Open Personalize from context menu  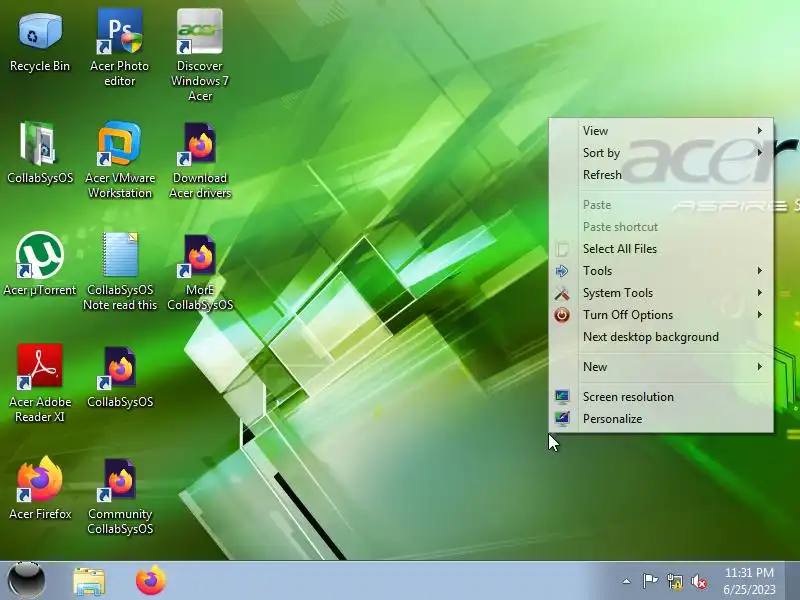pyautogui.click(x=661, y=418)
